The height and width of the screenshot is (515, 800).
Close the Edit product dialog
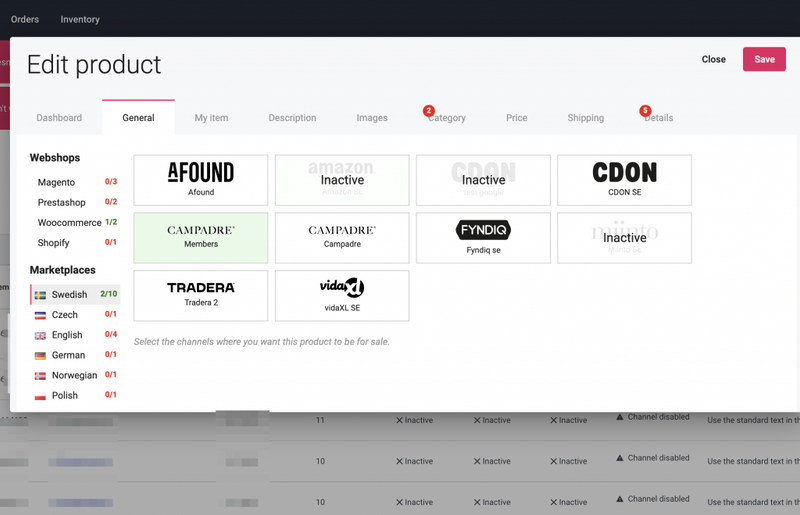pos(713,59)
